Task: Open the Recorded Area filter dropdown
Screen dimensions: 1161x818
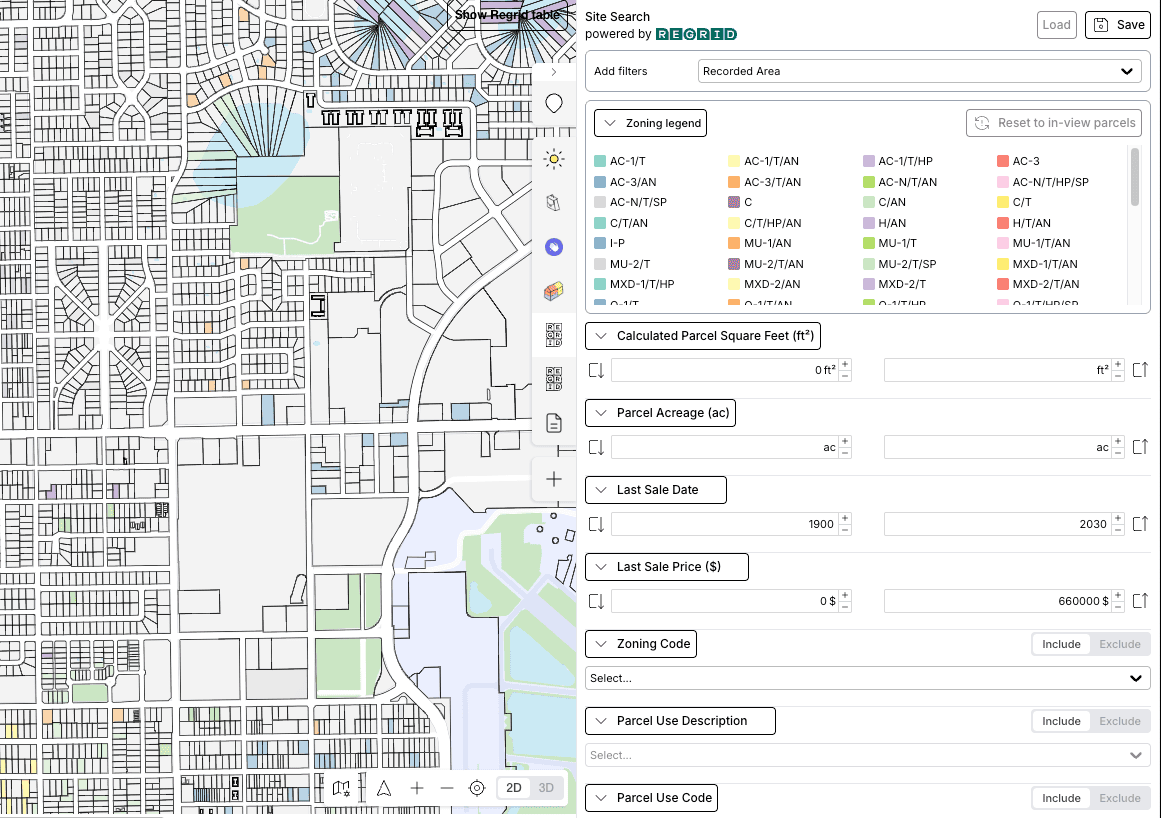Action: pyautogui.click(x=919, y=71)
